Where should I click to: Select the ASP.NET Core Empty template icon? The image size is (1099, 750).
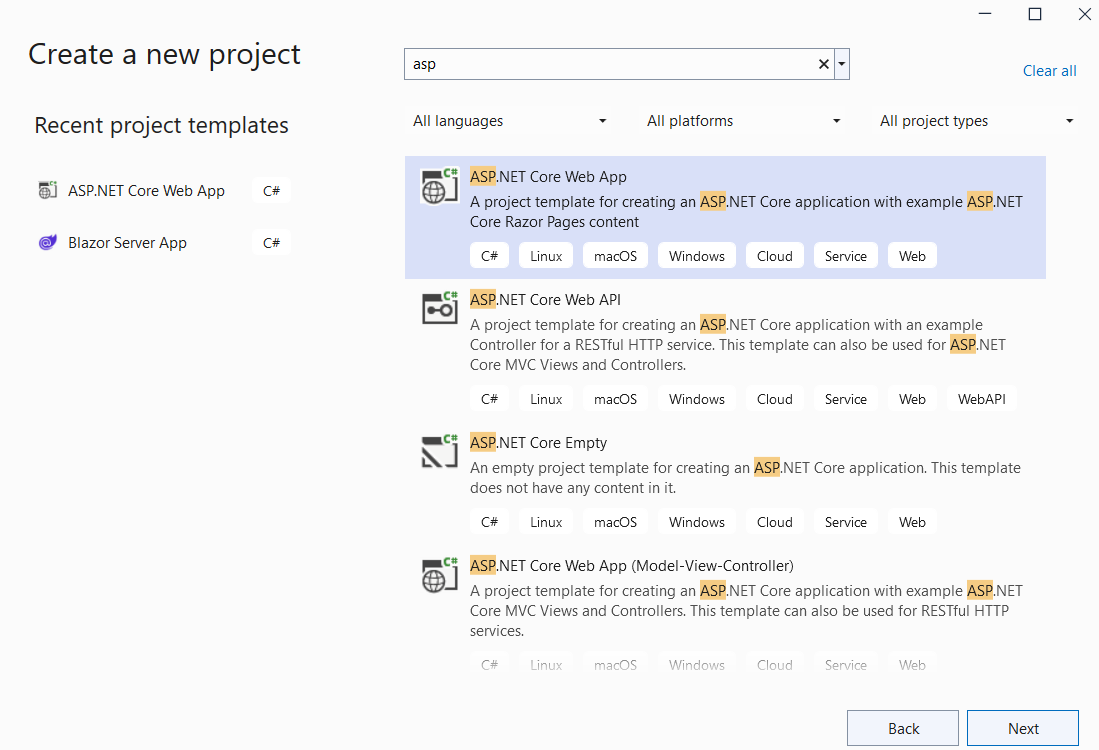click(438, 452)
